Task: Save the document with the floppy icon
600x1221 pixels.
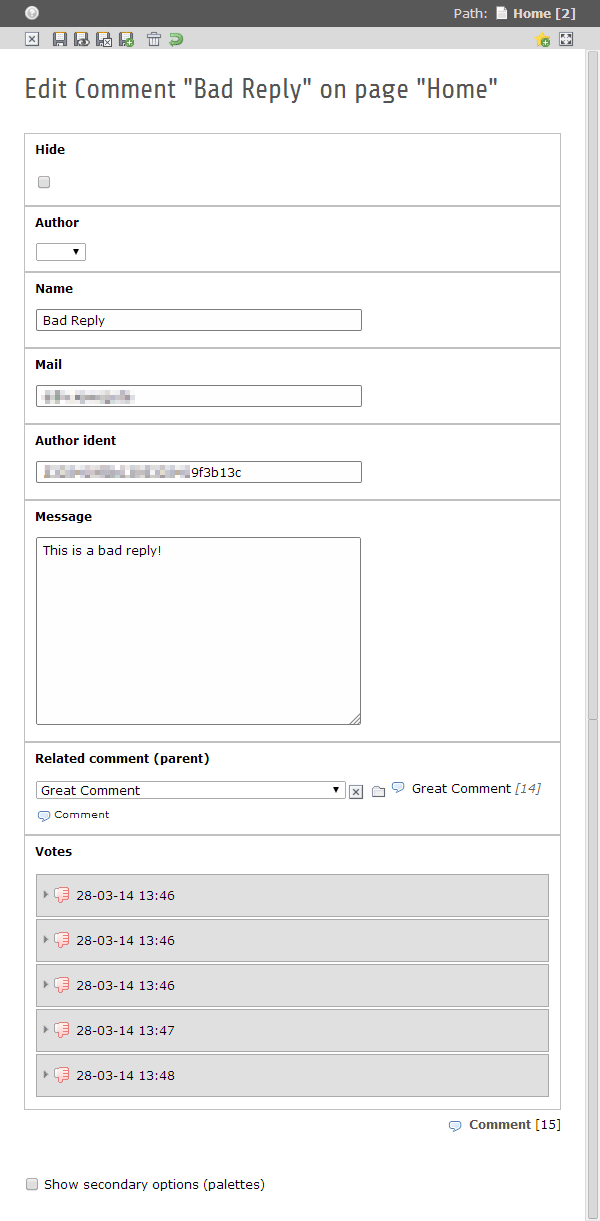Action: 60,39
